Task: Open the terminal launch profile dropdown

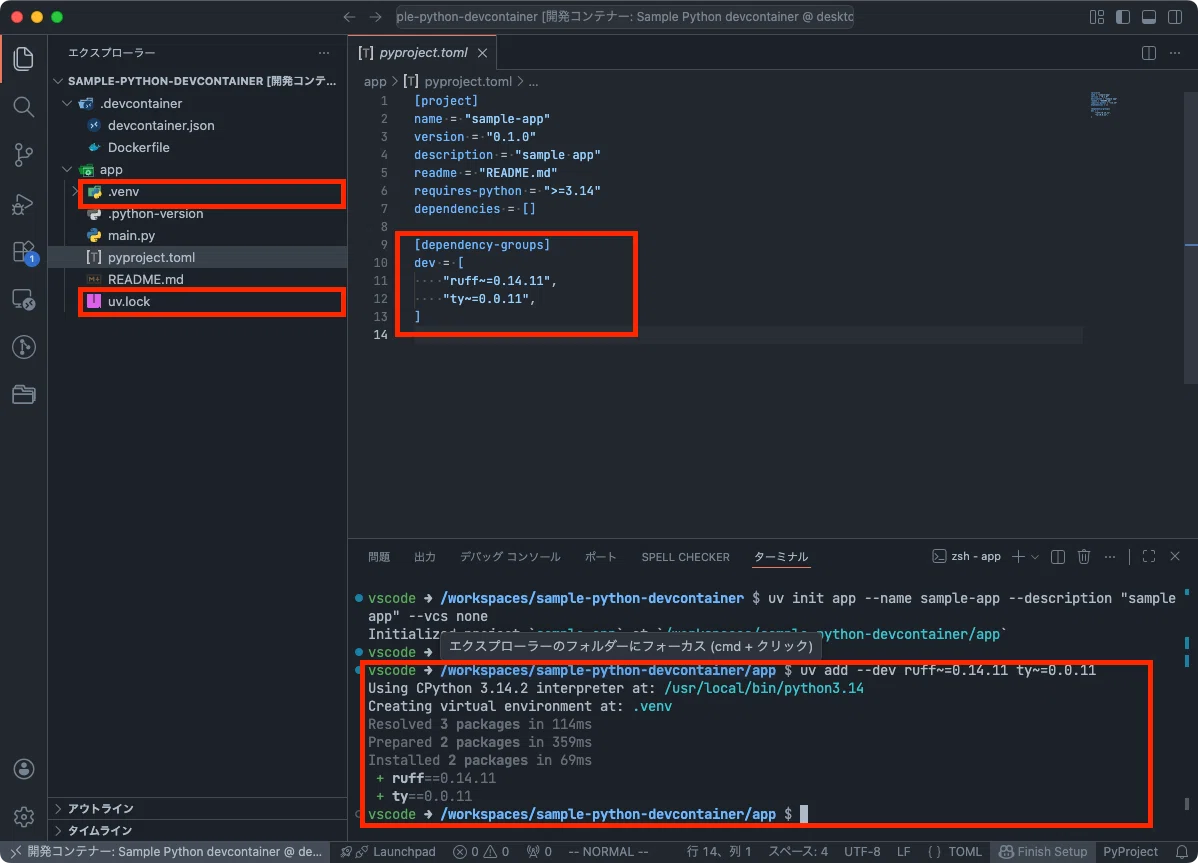Action: click(x=1034, y=557)
